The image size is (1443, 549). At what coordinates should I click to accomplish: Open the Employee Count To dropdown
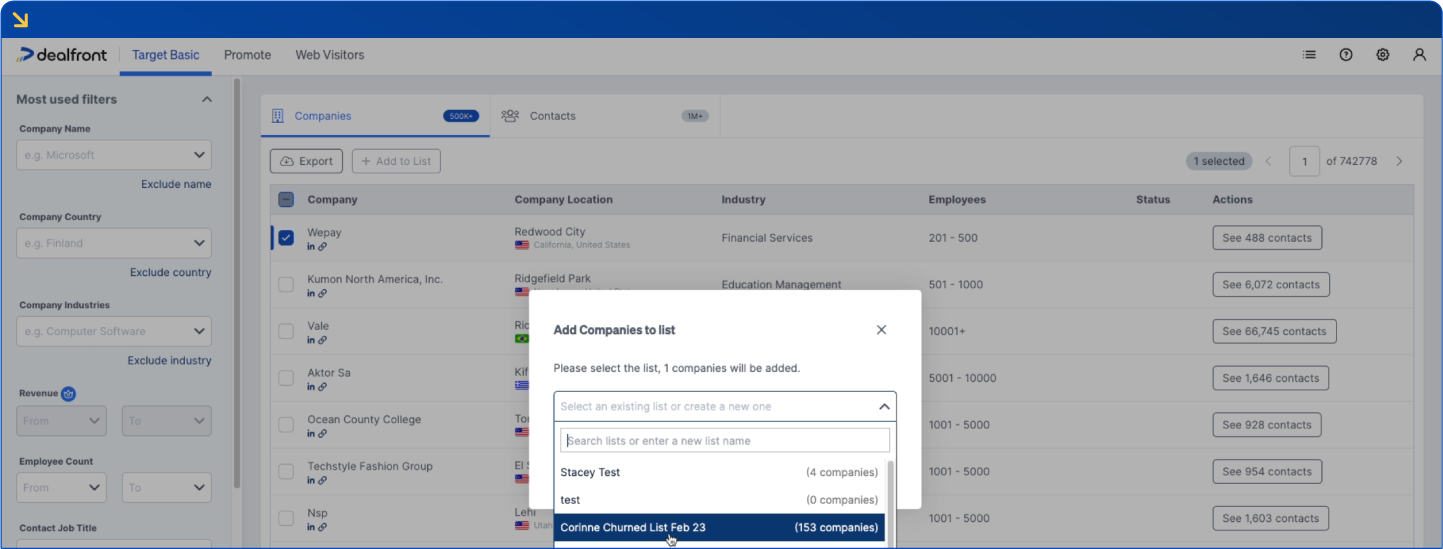(x=167, y=487)
